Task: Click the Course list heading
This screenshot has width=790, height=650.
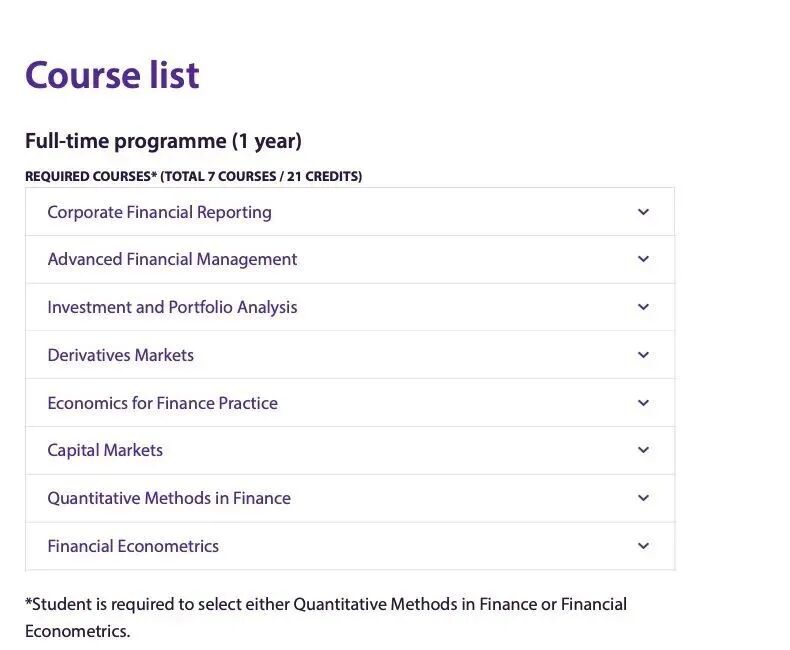Action: click(x=112, y=75)
